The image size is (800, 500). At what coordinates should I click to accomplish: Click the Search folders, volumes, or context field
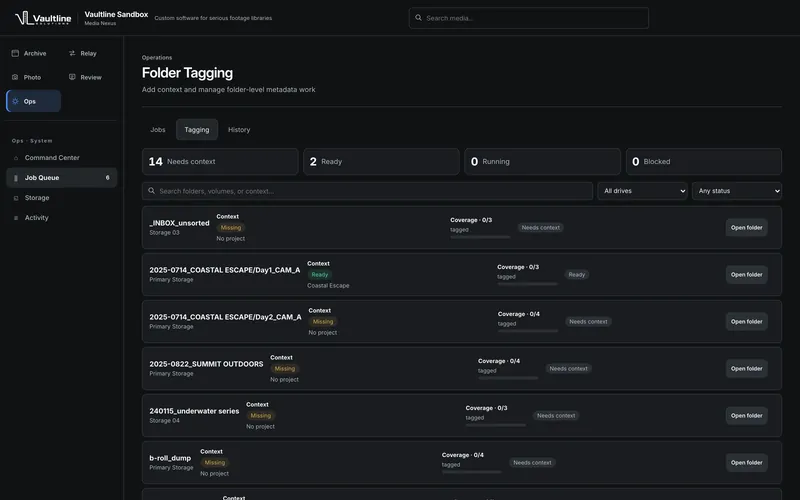(367, 191)
